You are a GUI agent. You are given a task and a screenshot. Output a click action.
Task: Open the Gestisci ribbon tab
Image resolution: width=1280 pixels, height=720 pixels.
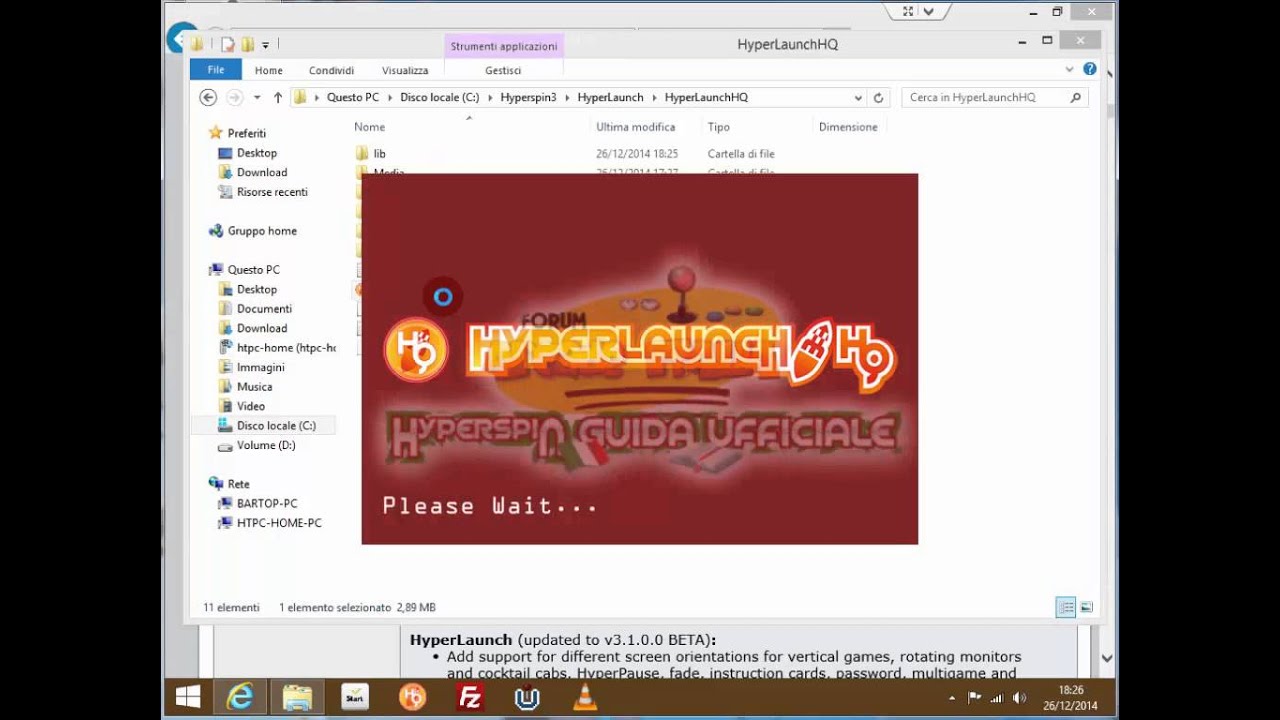click(503, 70)
